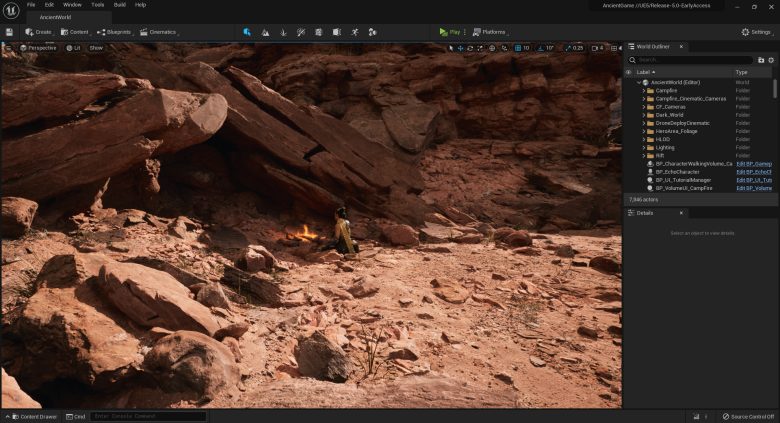This screenshot has height=423, width=780.
Task: Open the Lit shading mode dropdown
Action: click(x=73, y=48)
